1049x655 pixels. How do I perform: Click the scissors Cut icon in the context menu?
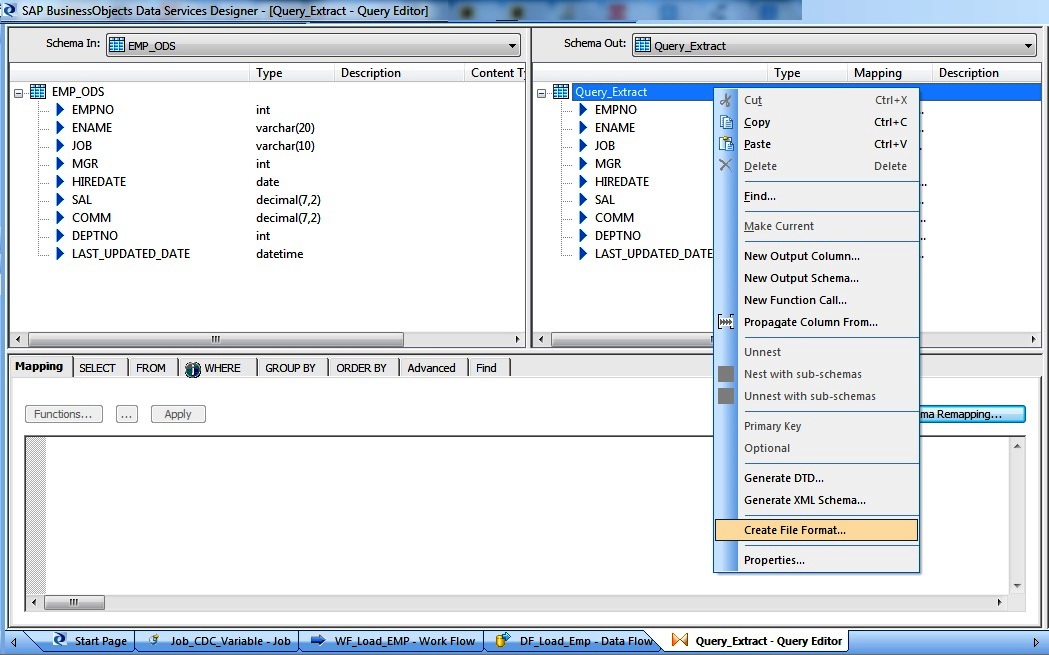coord(726,100)
